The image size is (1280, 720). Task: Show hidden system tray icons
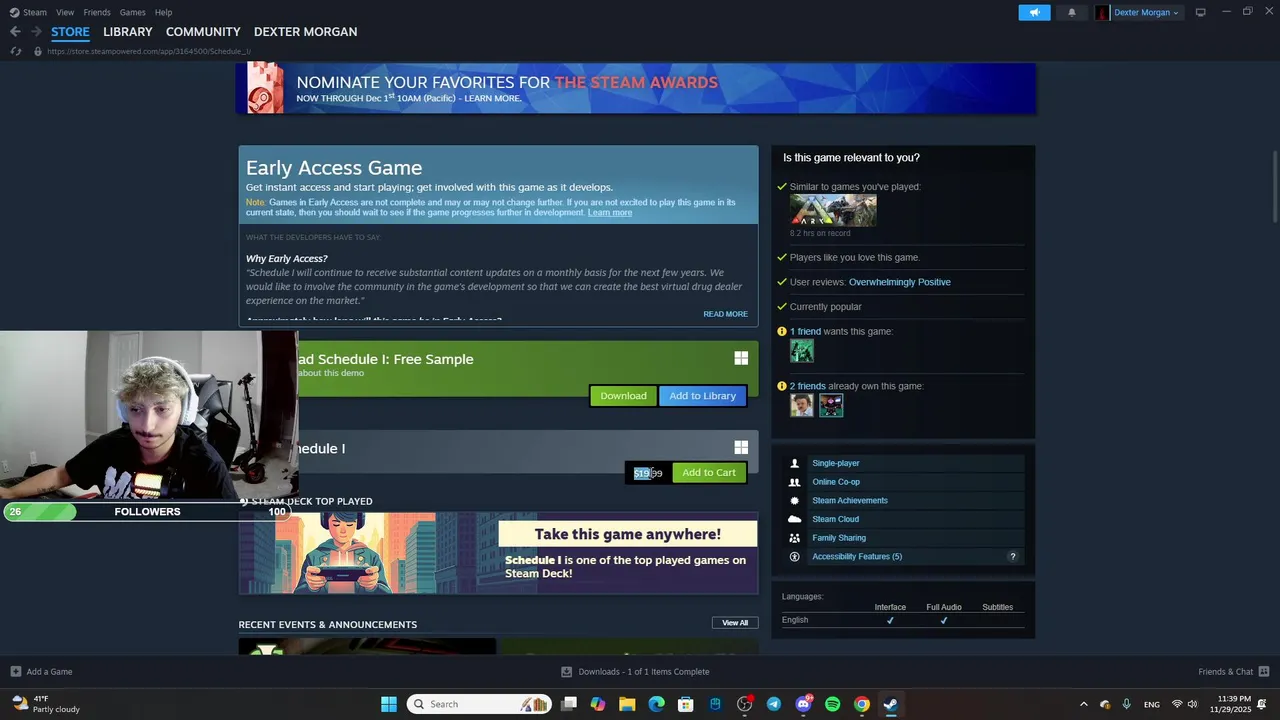coord(1084,704)
